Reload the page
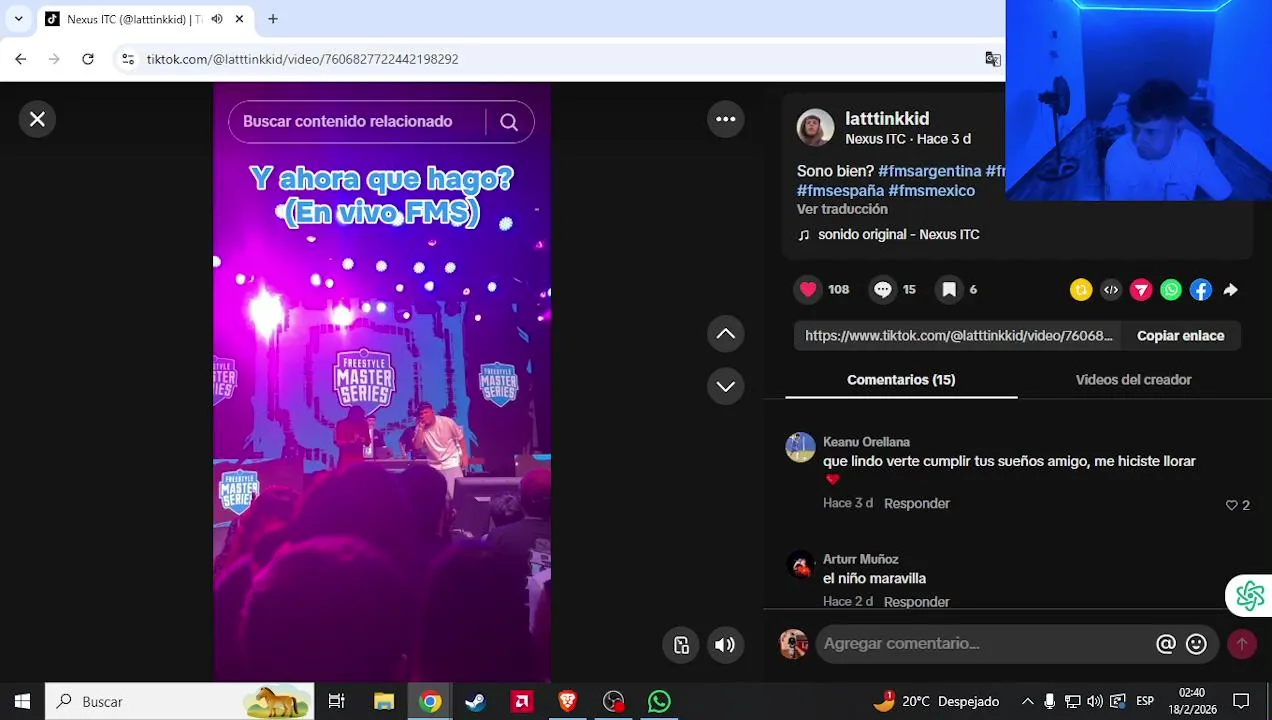 (x=88, y=59)
